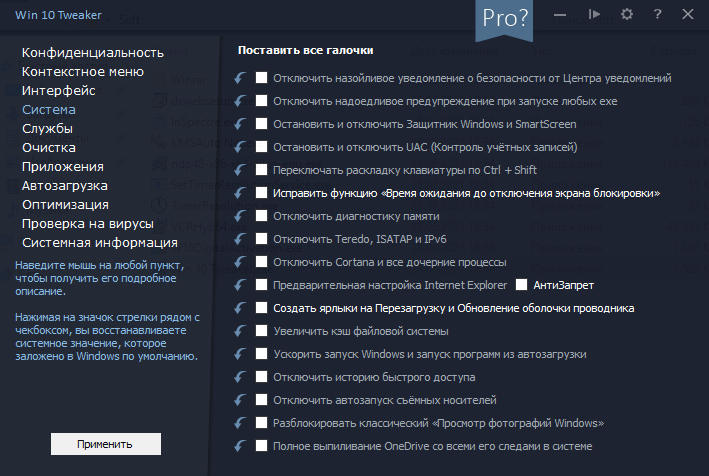Restore arrow for faster Windows startup
The height and width of the screenshot is (476, 709).
(241, 354)
